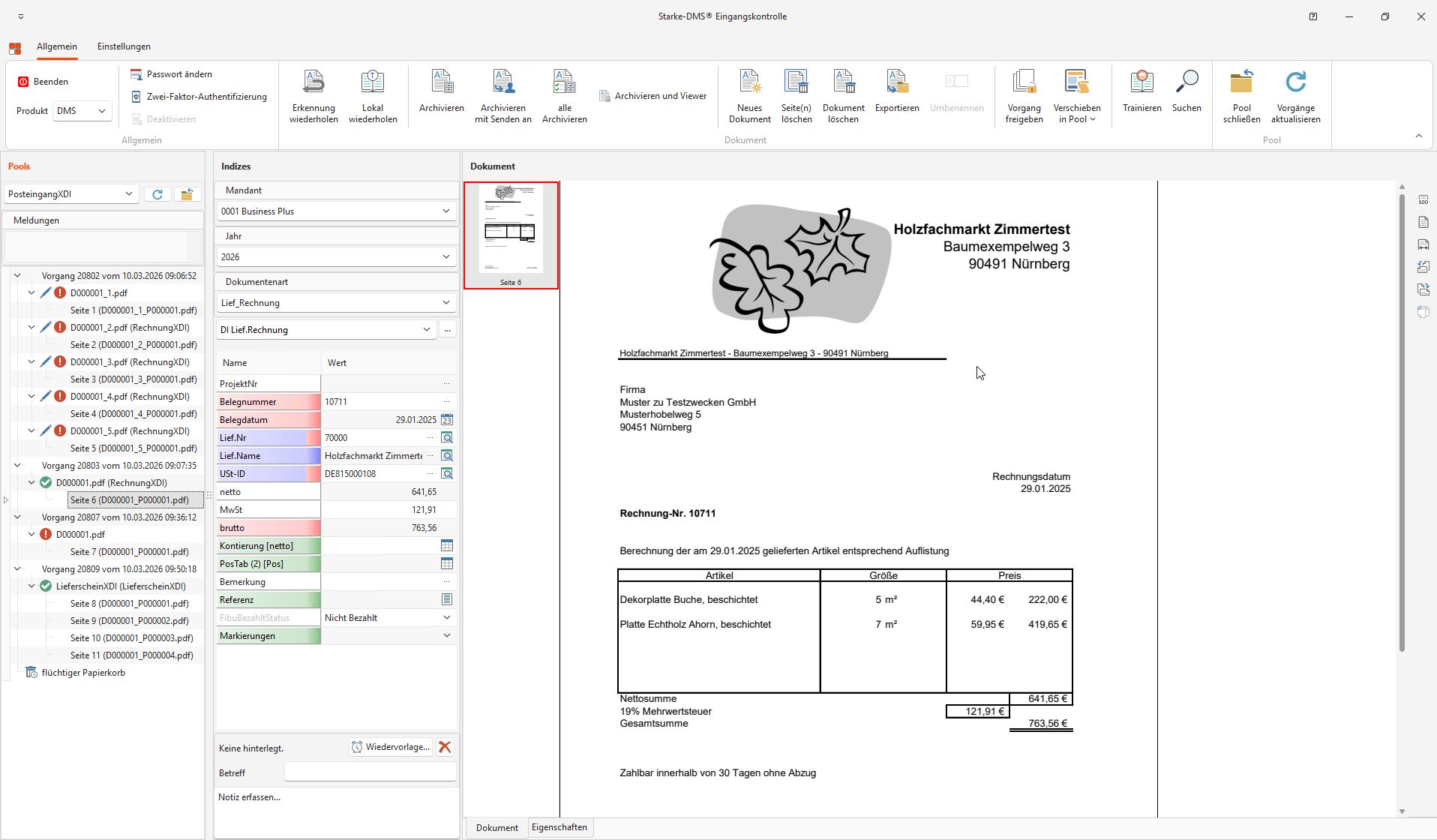The image size is (1437, 840).
Task: Open the Mandant dropdown
Action: click(336, 211)
